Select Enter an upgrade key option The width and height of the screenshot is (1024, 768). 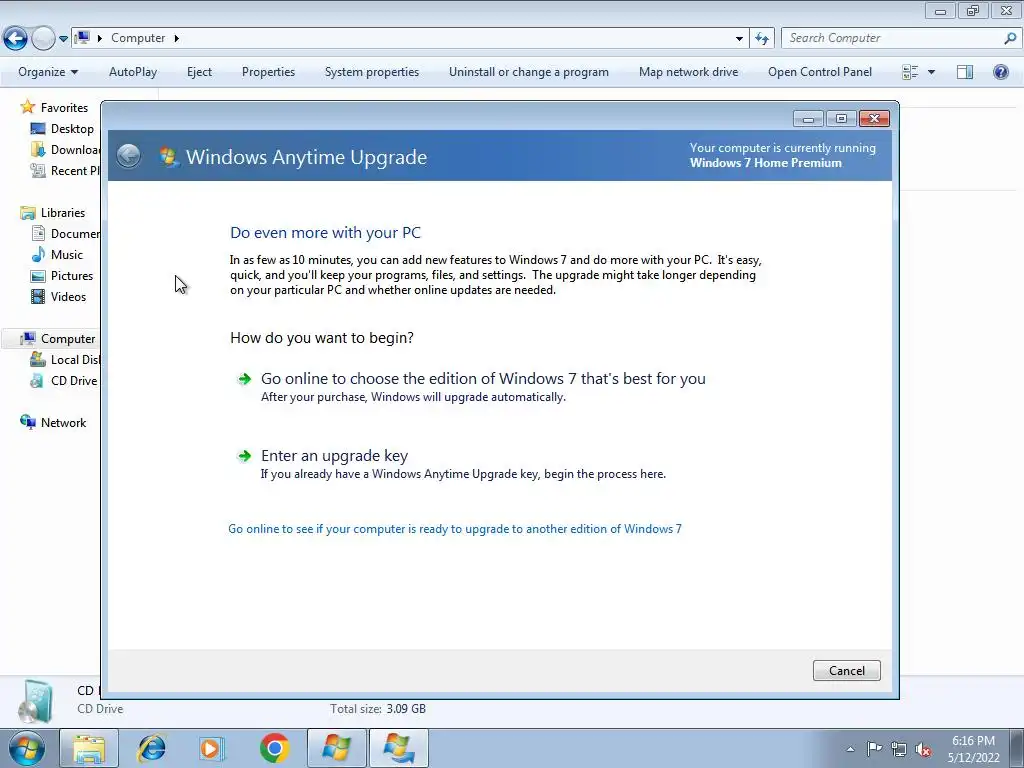(451, 464)
